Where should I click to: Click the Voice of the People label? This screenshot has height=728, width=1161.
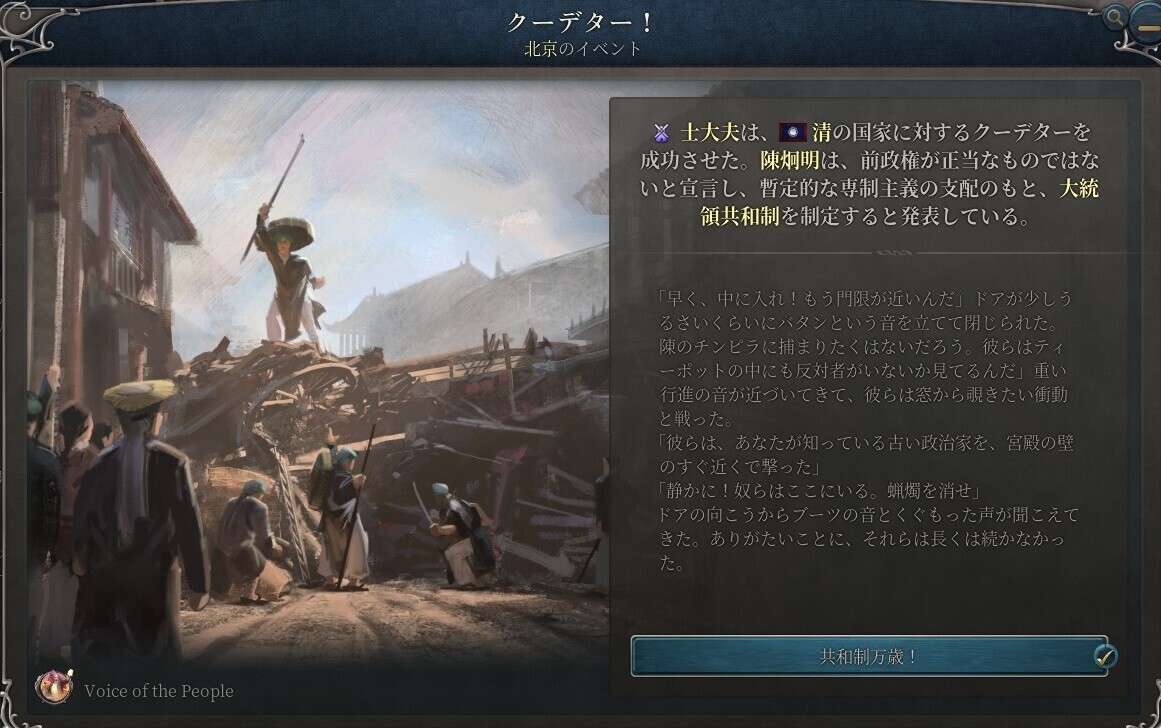click(158, 691)
